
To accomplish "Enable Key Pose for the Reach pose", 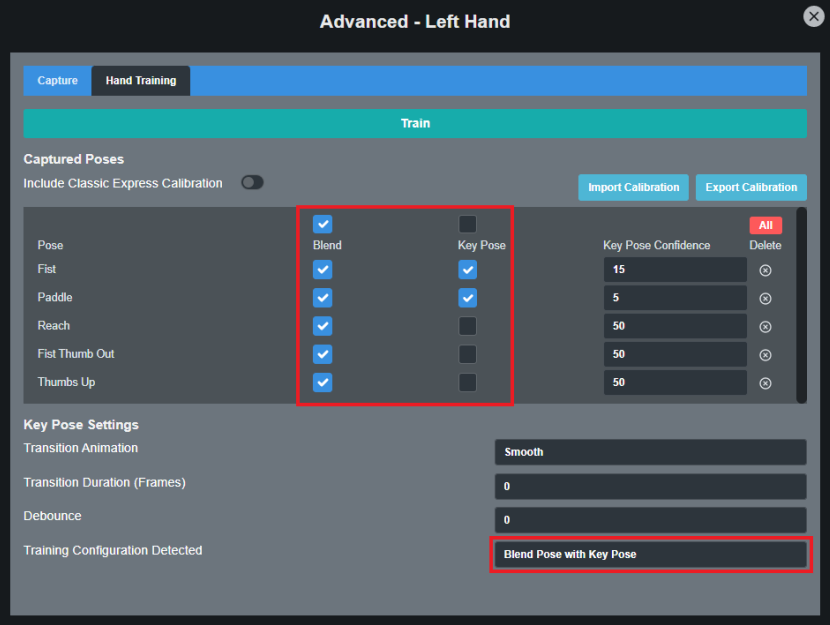I will coord(467,326).
